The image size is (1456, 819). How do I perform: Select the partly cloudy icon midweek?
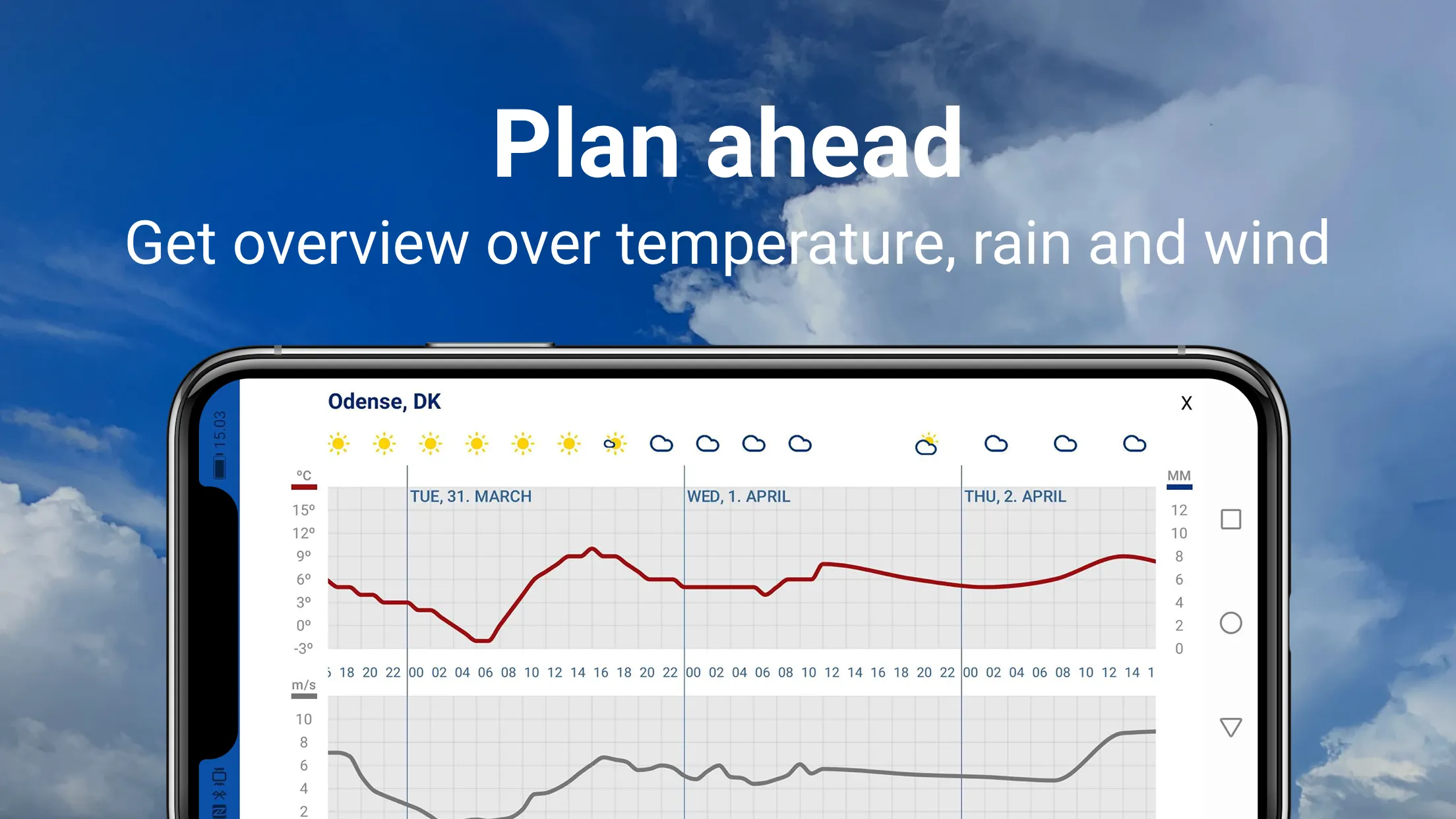pyautogui.click(x=925, y=443)
